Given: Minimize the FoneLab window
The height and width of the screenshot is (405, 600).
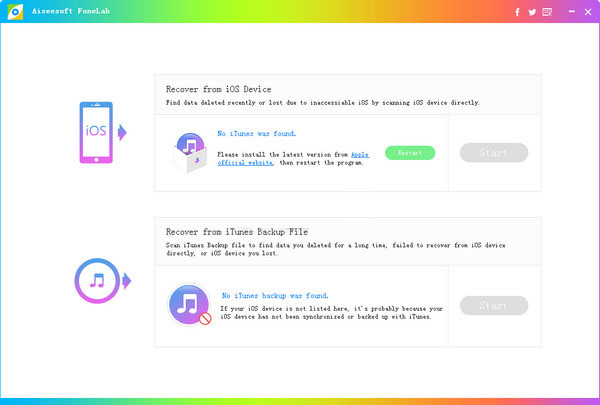Looking at the screenshot, I should (x=572, y=11).
